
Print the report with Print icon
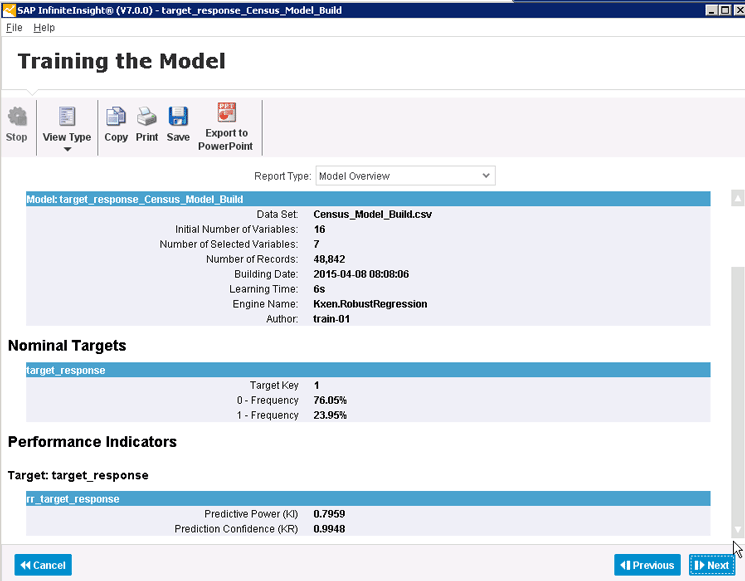pos(147,117)
